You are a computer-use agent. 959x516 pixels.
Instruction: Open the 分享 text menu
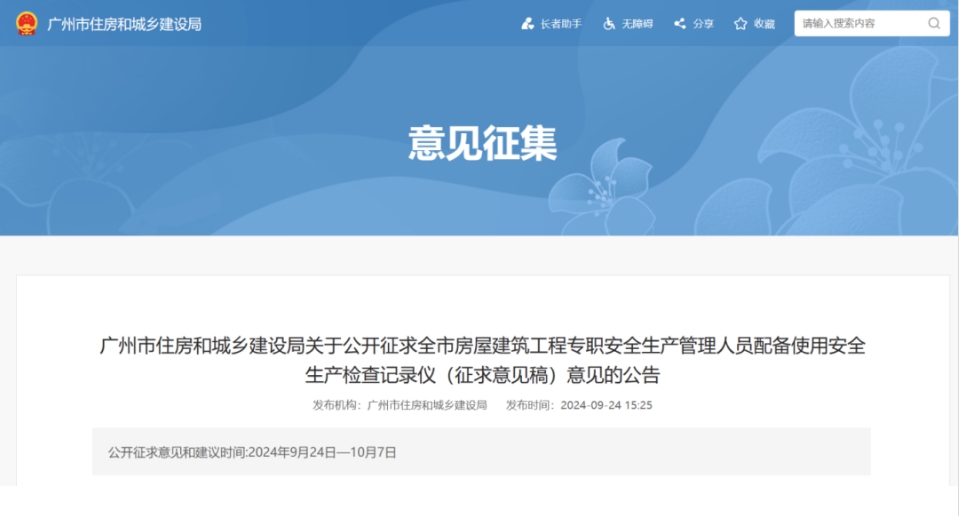coord(703,24)
